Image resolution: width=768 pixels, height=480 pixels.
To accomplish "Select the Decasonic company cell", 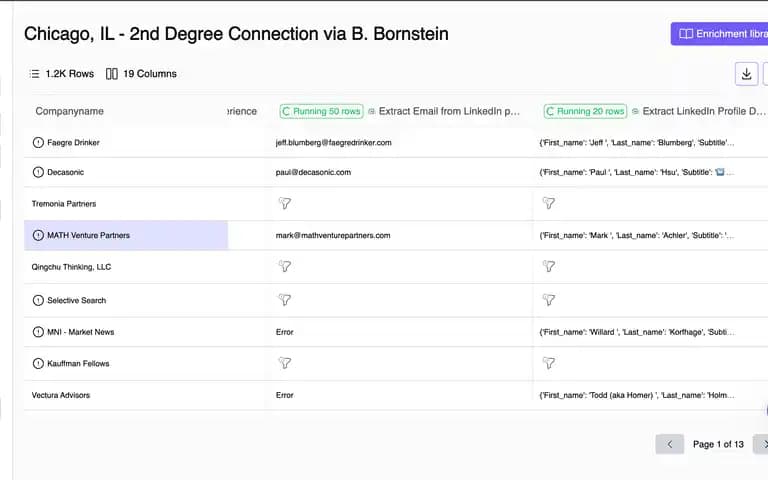I will pos(126,172).
